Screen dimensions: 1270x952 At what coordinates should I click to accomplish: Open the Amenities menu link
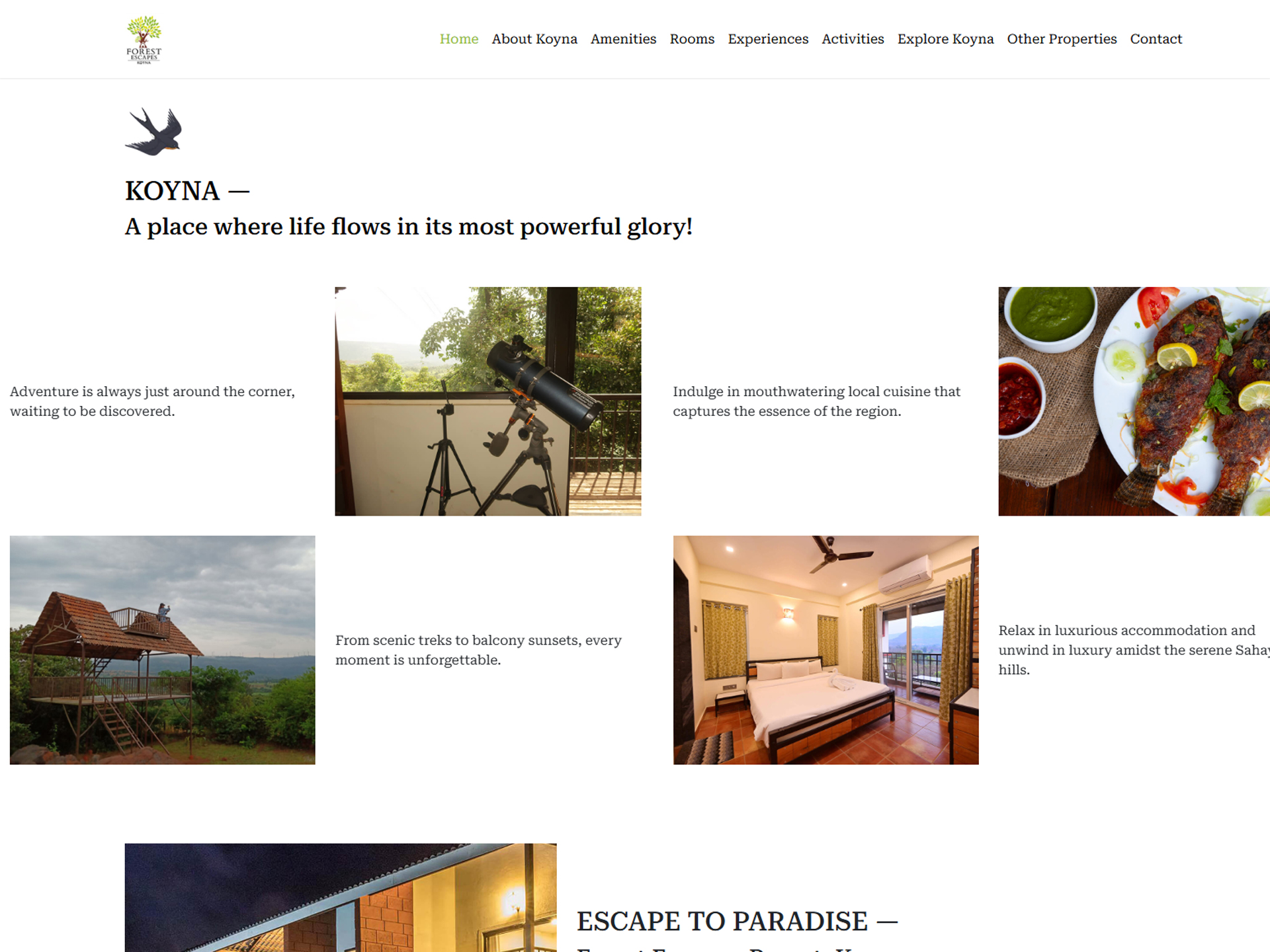[623, 39]
